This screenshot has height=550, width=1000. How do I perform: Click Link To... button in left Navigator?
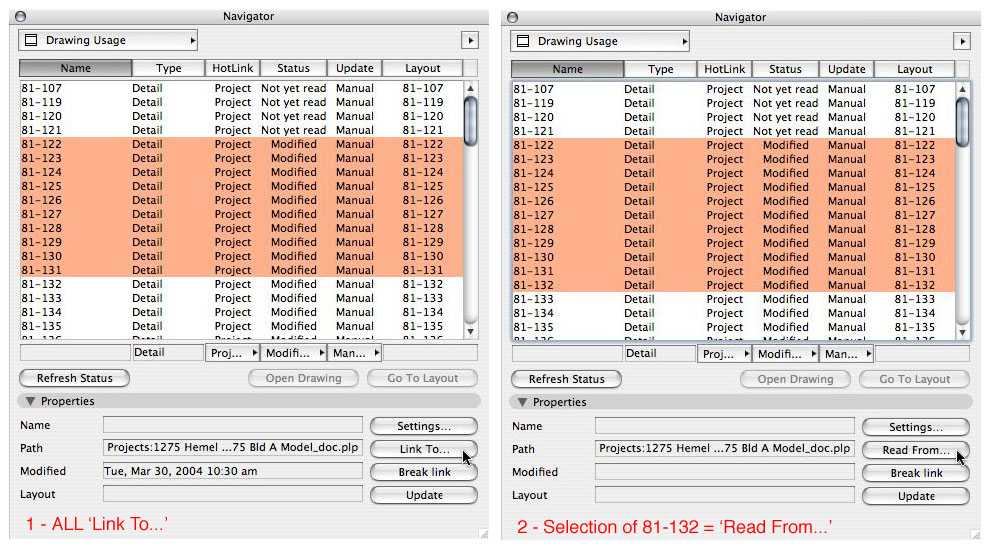point(424,449)
